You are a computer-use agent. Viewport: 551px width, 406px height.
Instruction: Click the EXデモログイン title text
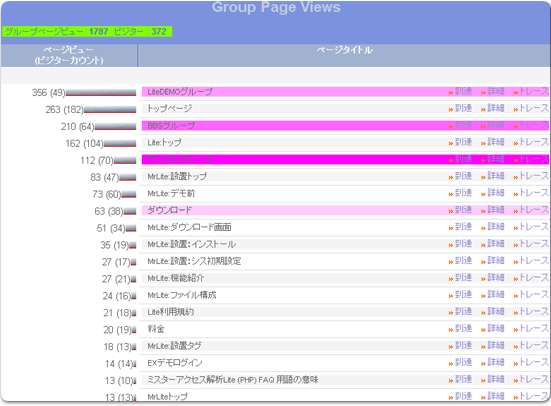tap(175, 362)
